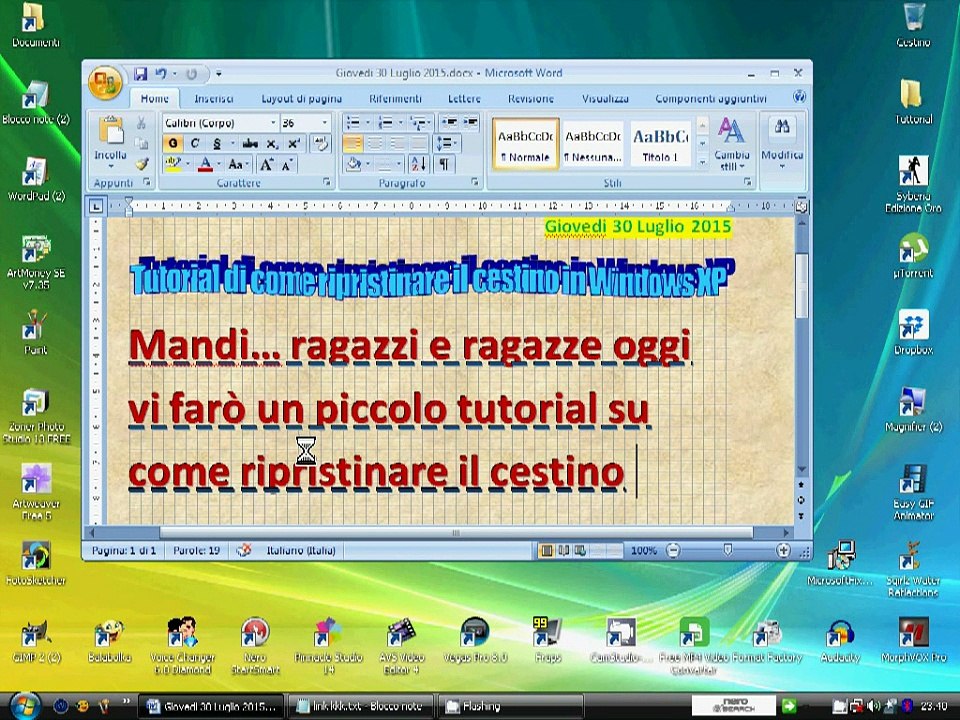Shrink the font size with smaller A
The width and height of the screenshot is (960, 720).
click(x=287, y=164)
